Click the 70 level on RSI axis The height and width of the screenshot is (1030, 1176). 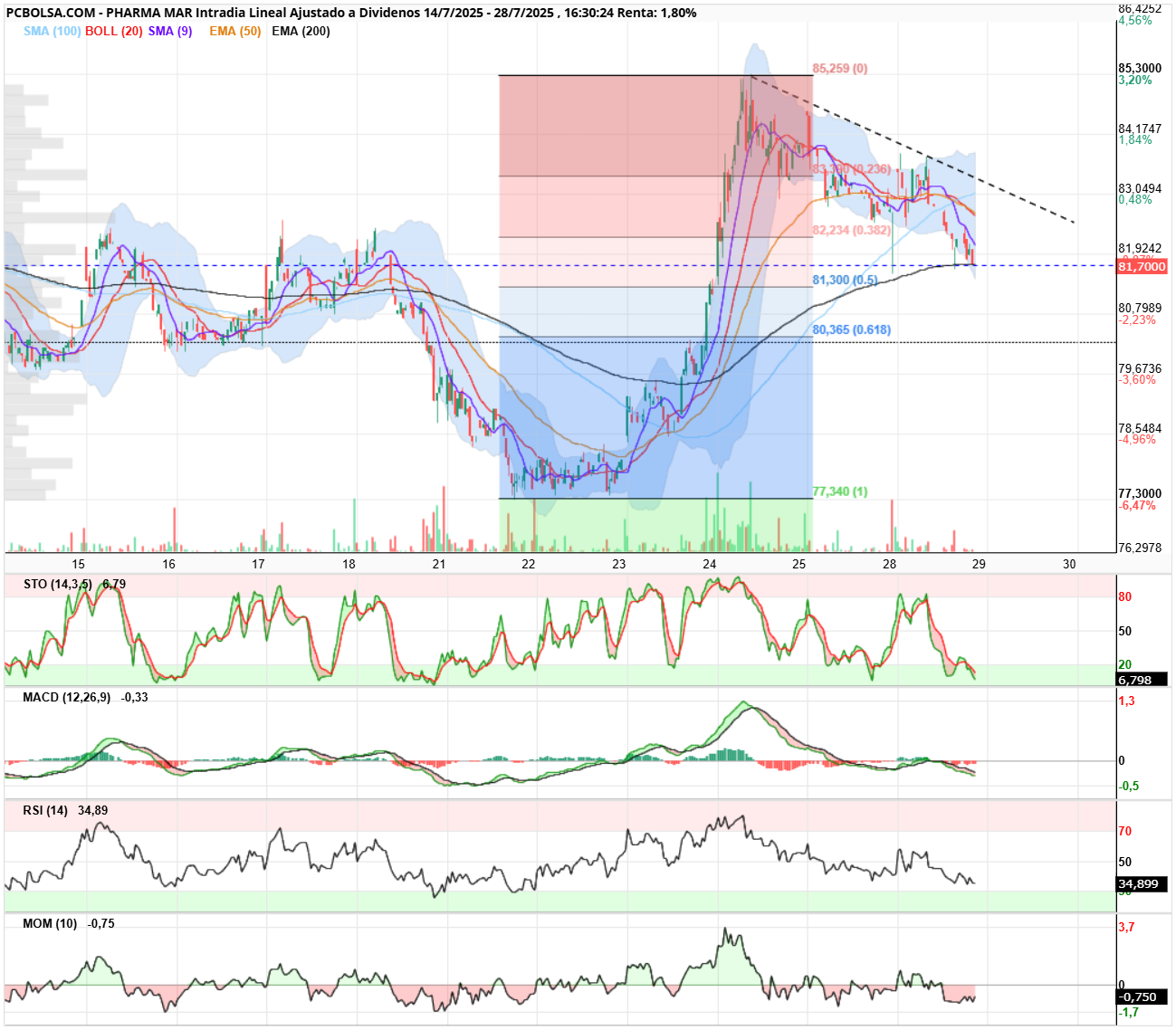tap(1125, 831)
